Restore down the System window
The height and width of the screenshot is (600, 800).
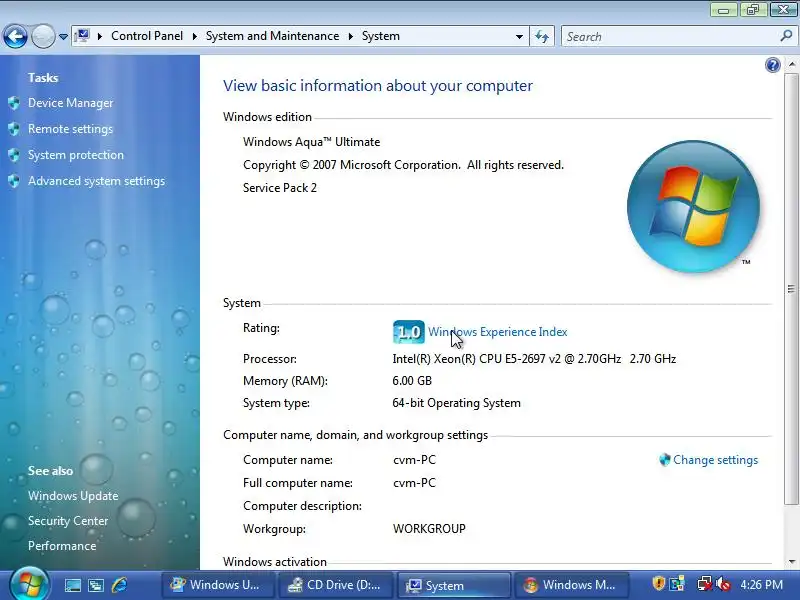(753, 9)
